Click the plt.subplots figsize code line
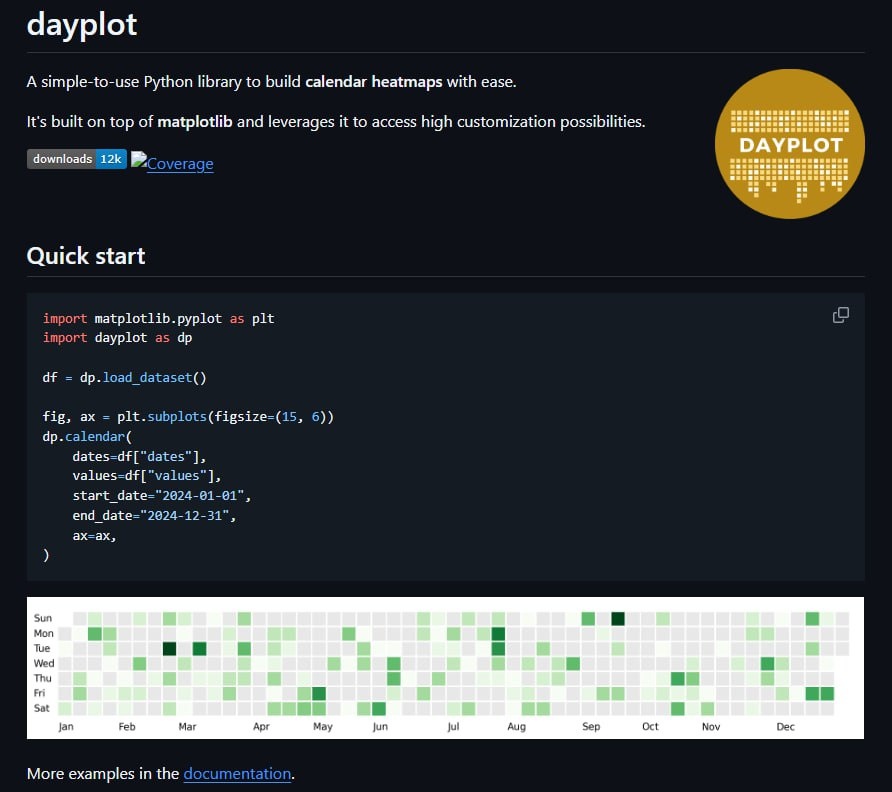Viewport: 892px width, 792px height. pos(188,416)
